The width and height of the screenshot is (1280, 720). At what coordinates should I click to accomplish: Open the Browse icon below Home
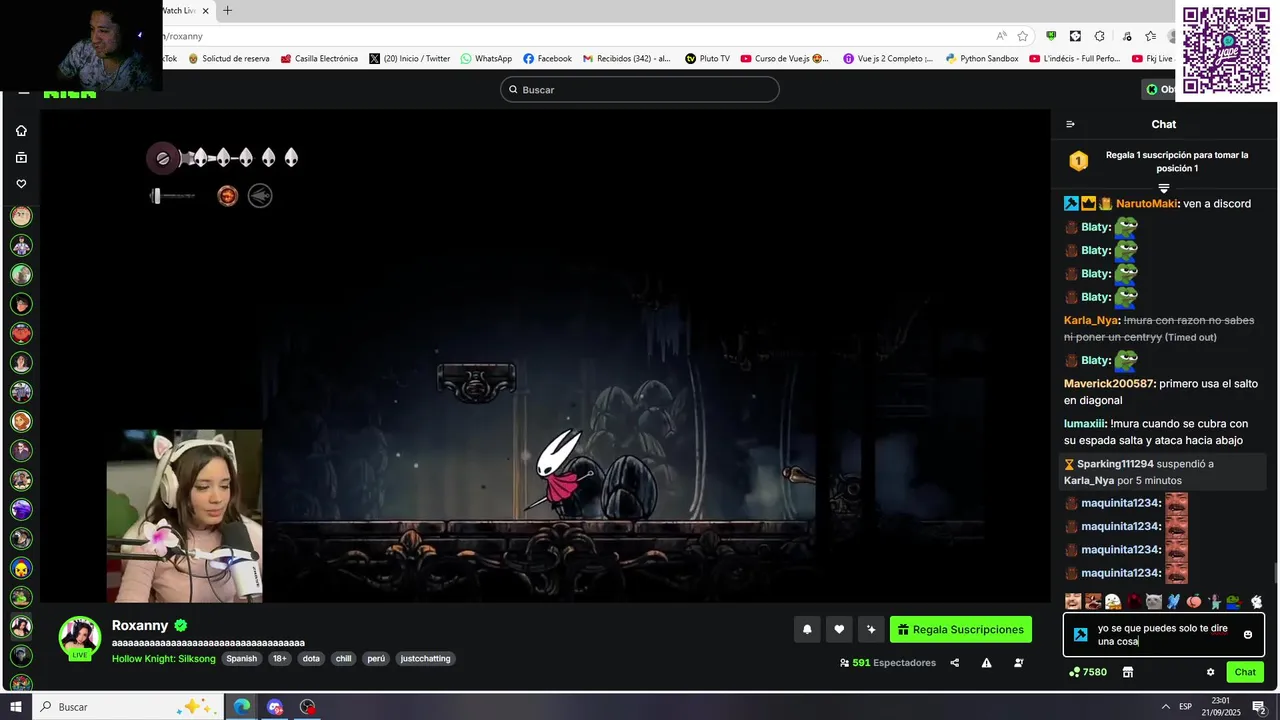pyautogui.click(x=21, y=157)
